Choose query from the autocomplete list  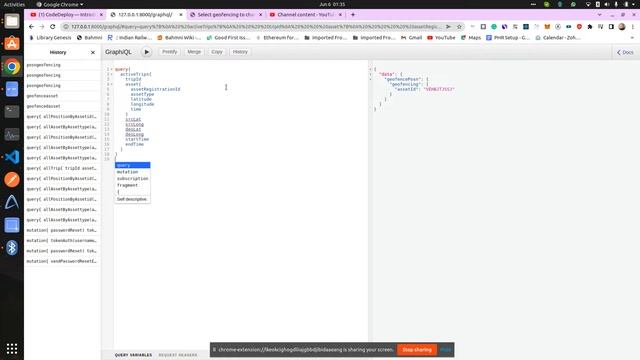pyautogui.click(x=132, y=165)
